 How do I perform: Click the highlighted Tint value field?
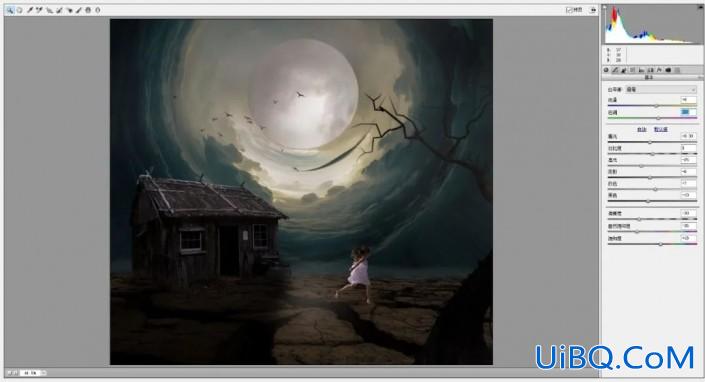point(688,112)
